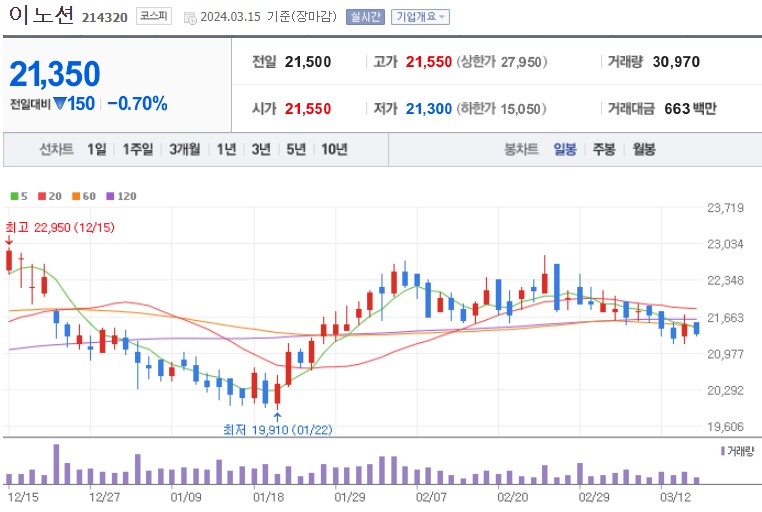Click the red 20-day average legend swatch
Viewport: 762px width, 512px height.
click(x=42, y=196)
